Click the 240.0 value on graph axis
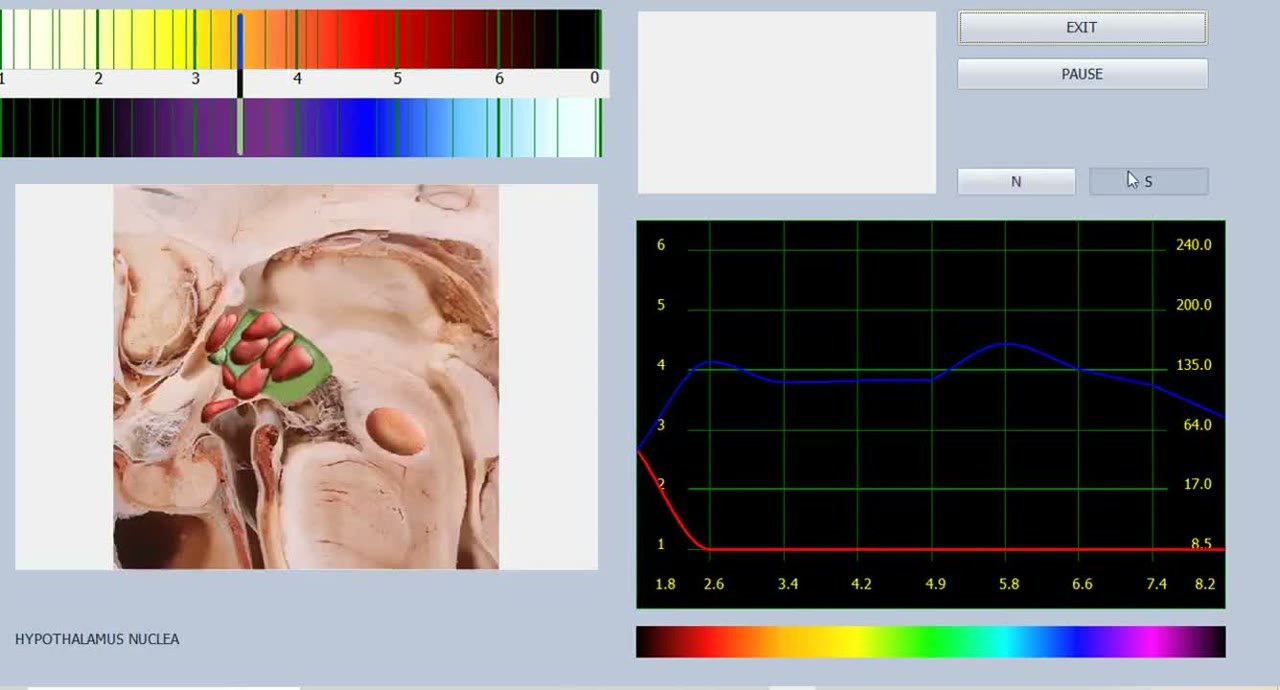 click(x=1193, y=245)
